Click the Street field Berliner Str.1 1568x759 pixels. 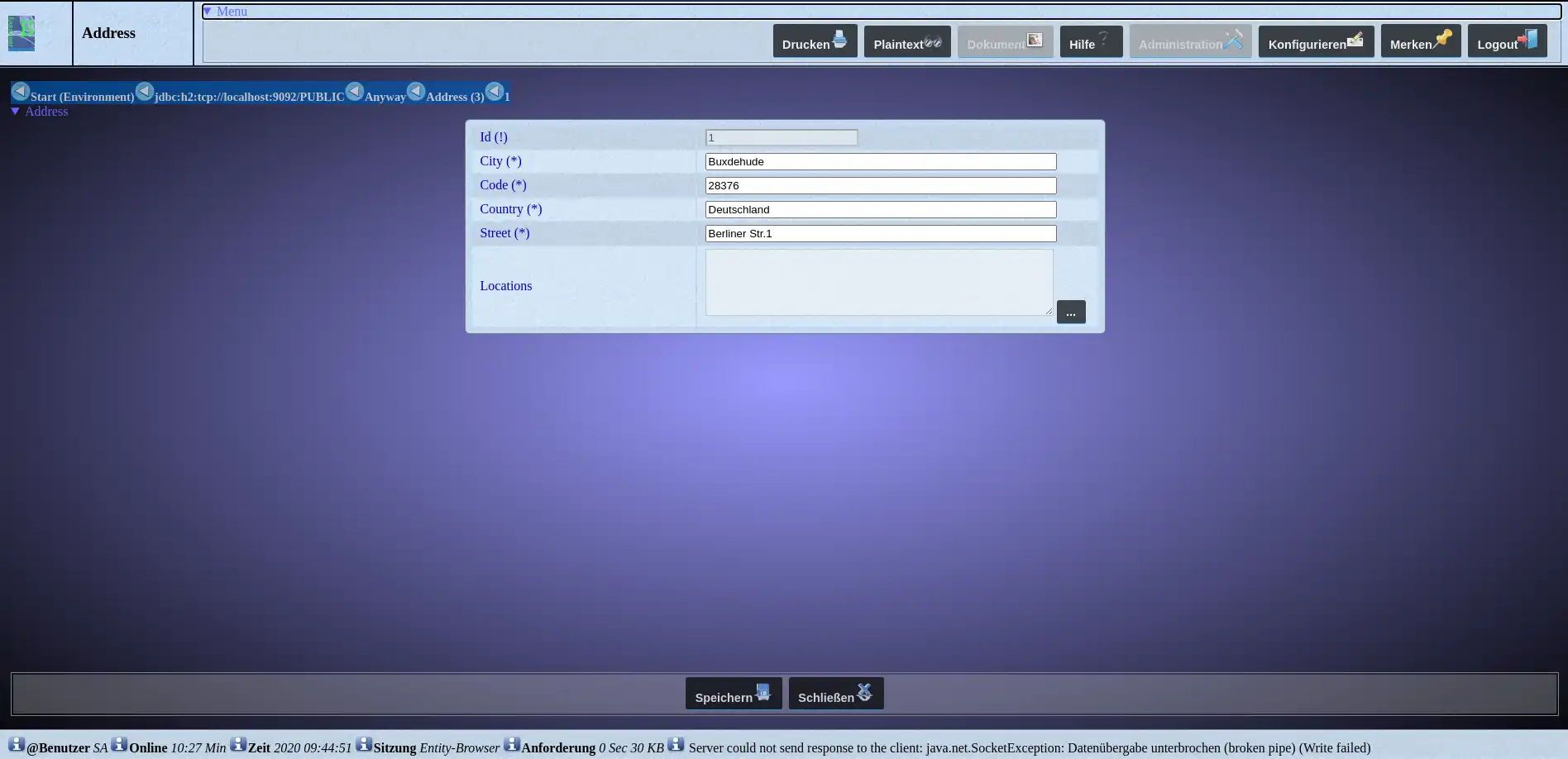click(x=881, y=234)
